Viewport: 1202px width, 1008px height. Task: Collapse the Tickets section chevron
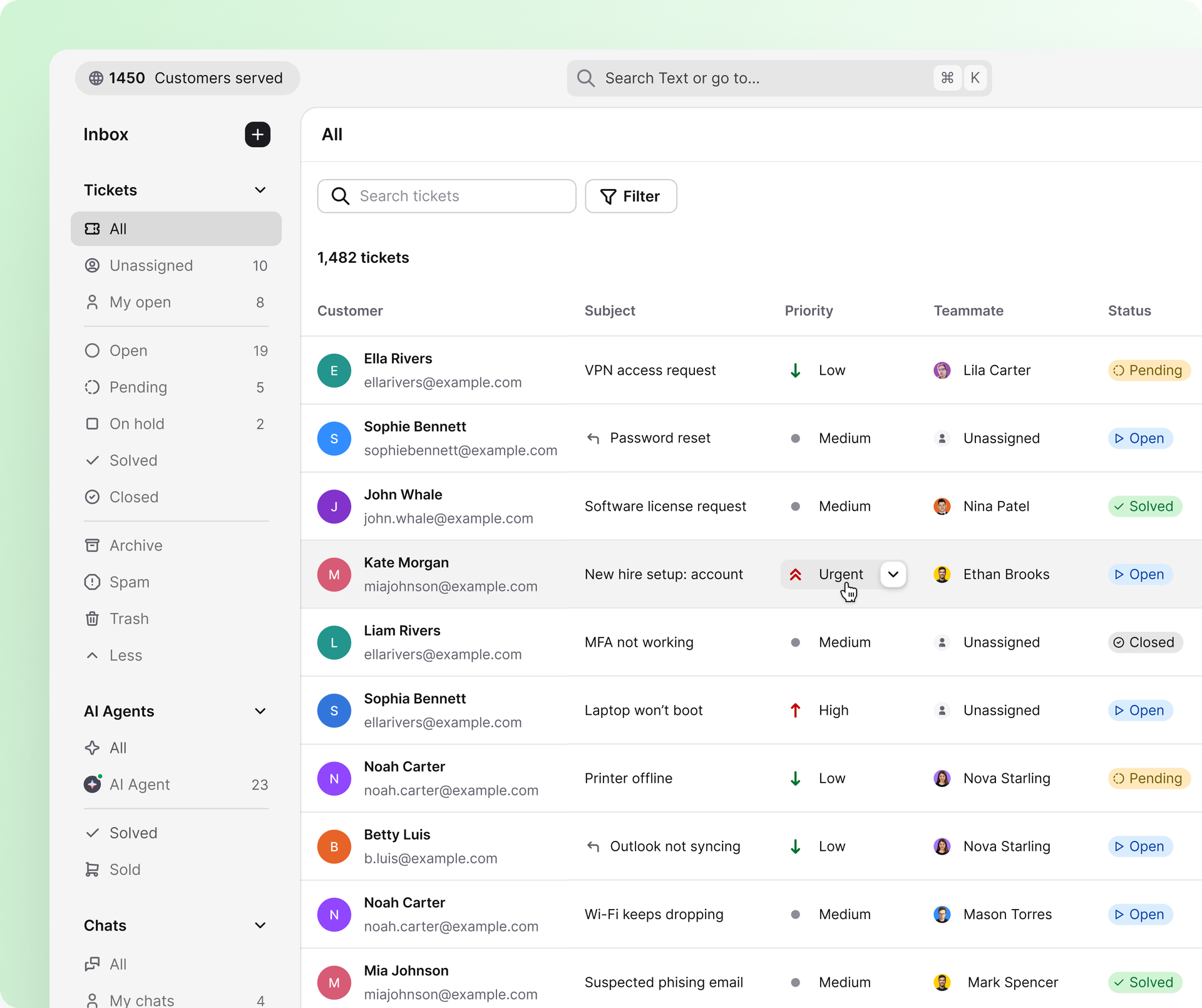(260, 190)
